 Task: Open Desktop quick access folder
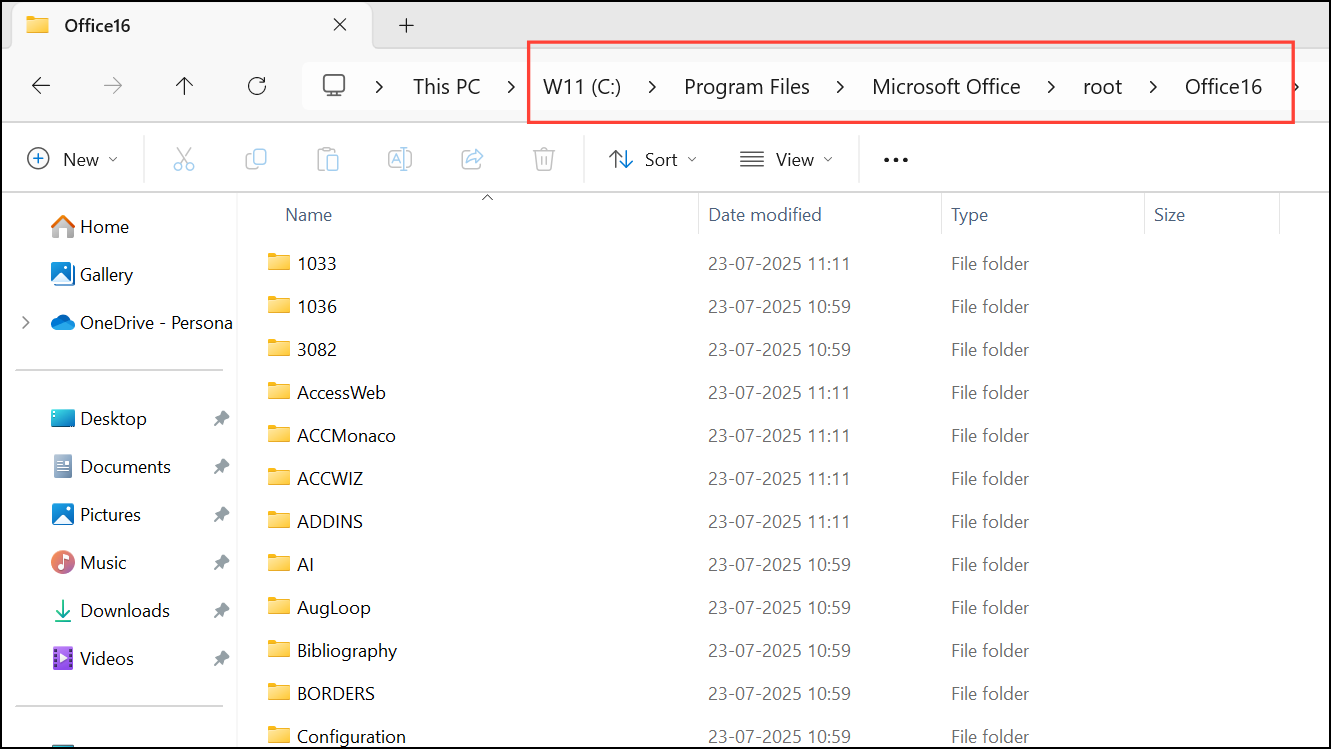coord(99,418)
